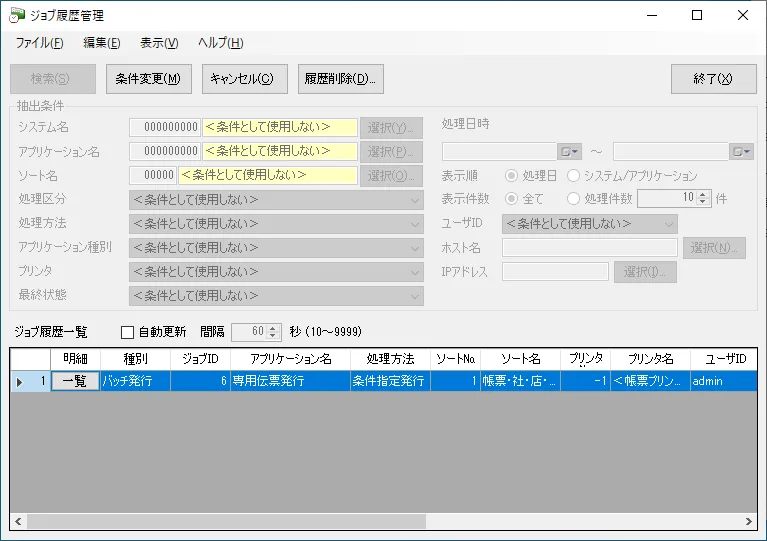
Task: Click the right arrow on the horizontal scrollbar
Action: click(750, 522)
